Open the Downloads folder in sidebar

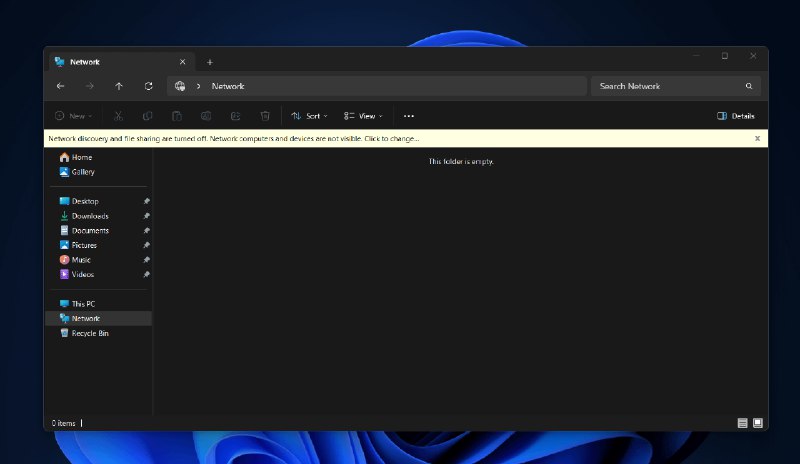84,216
